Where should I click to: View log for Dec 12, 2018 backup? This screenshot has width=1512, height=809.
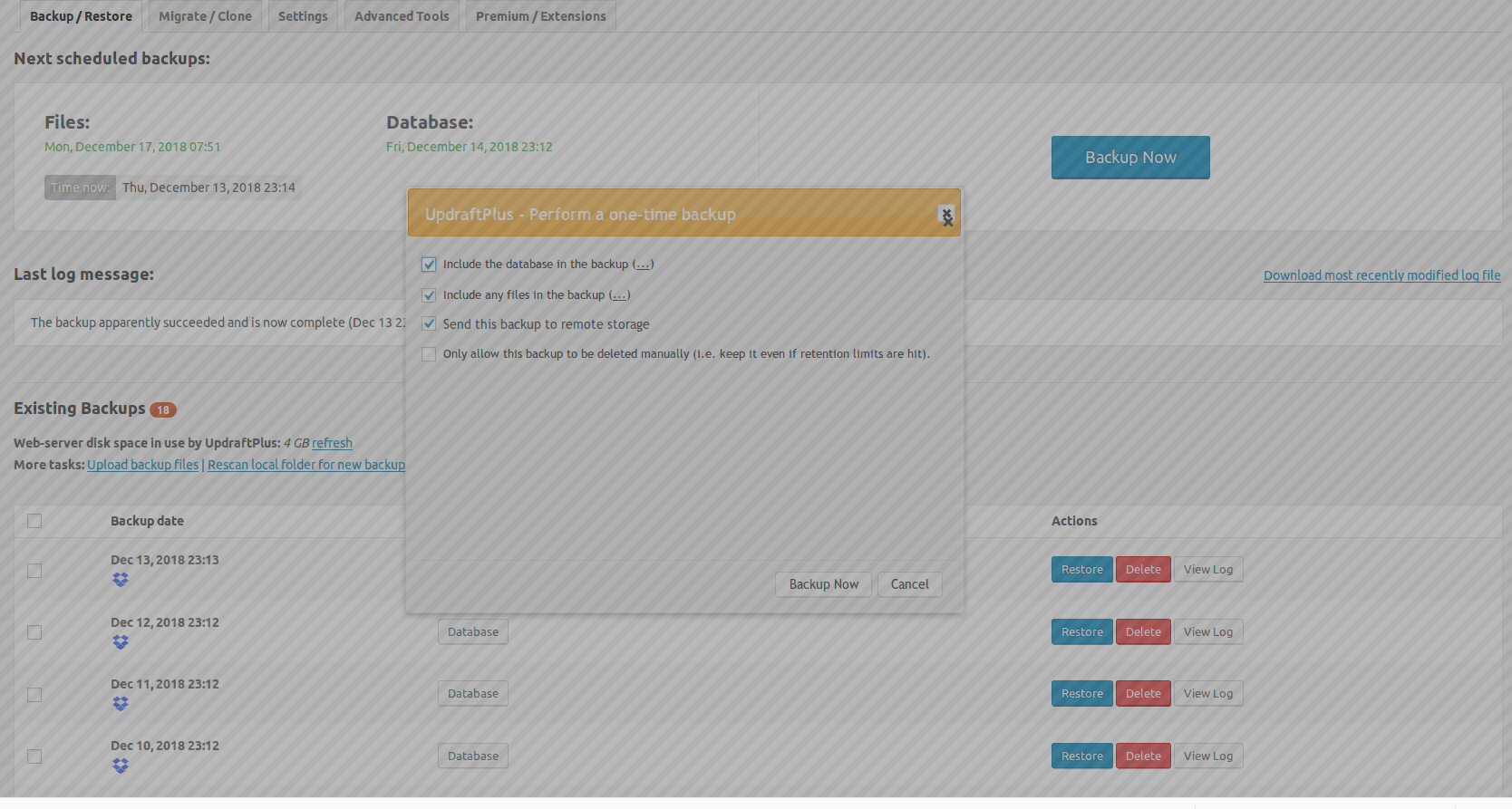[x=1208, y=632]
